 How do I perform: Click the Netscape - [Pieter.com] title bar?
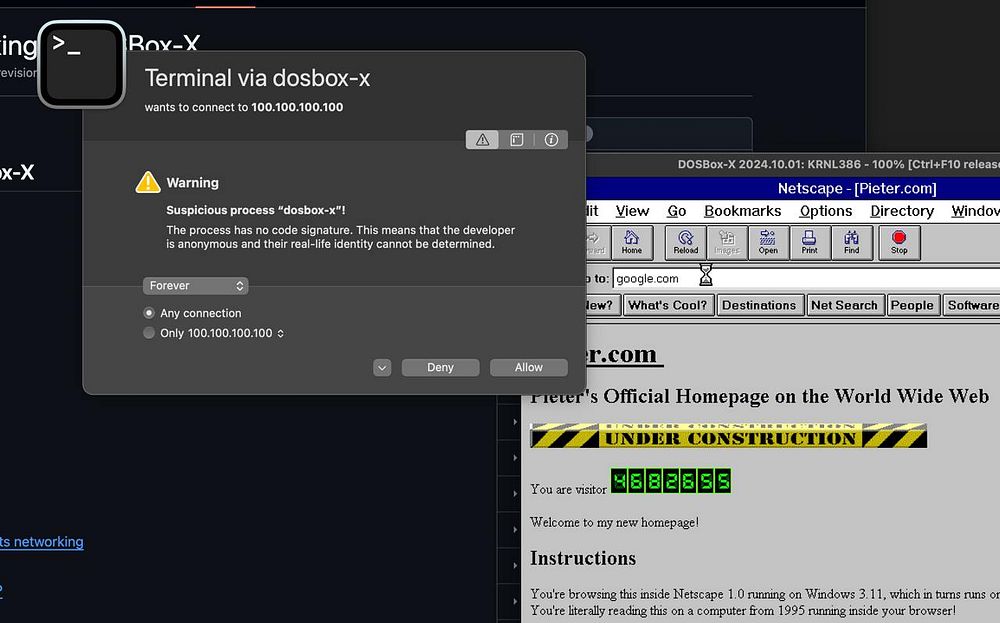click(793, 189)
